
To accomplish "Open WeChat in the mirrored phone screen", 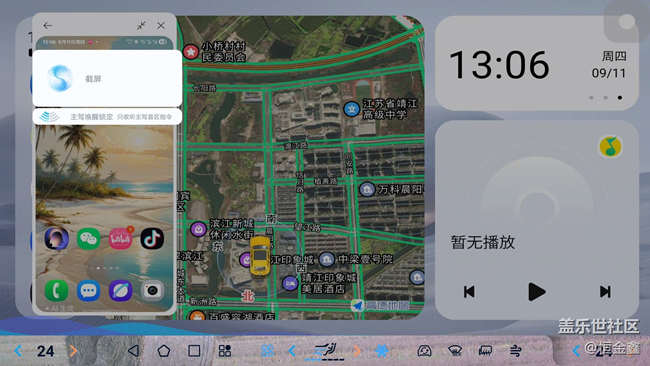I will click(x=88, y=239).
